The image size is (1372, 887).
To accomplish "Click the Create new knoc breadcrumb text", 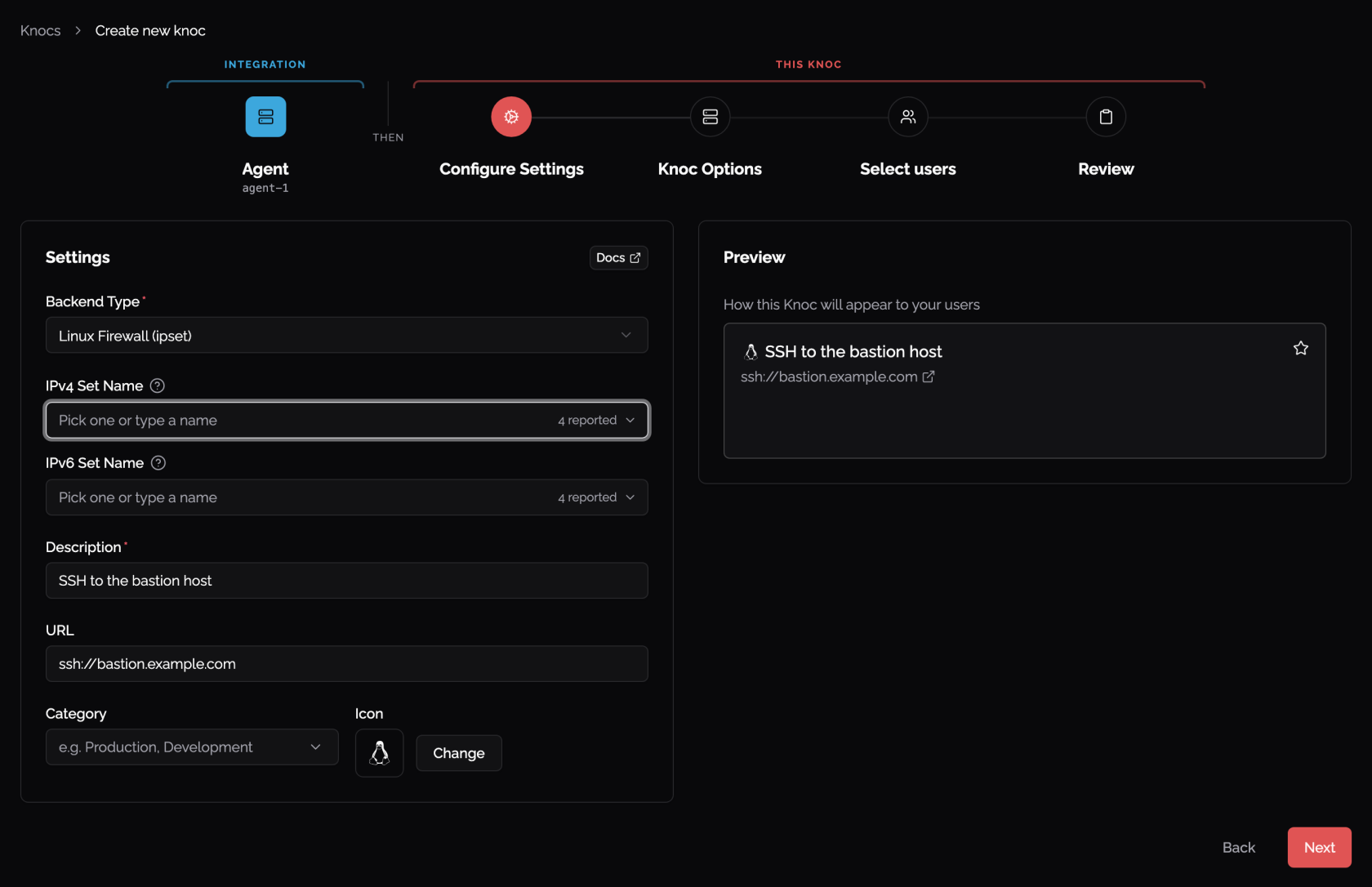I will (x=150, y=30).
